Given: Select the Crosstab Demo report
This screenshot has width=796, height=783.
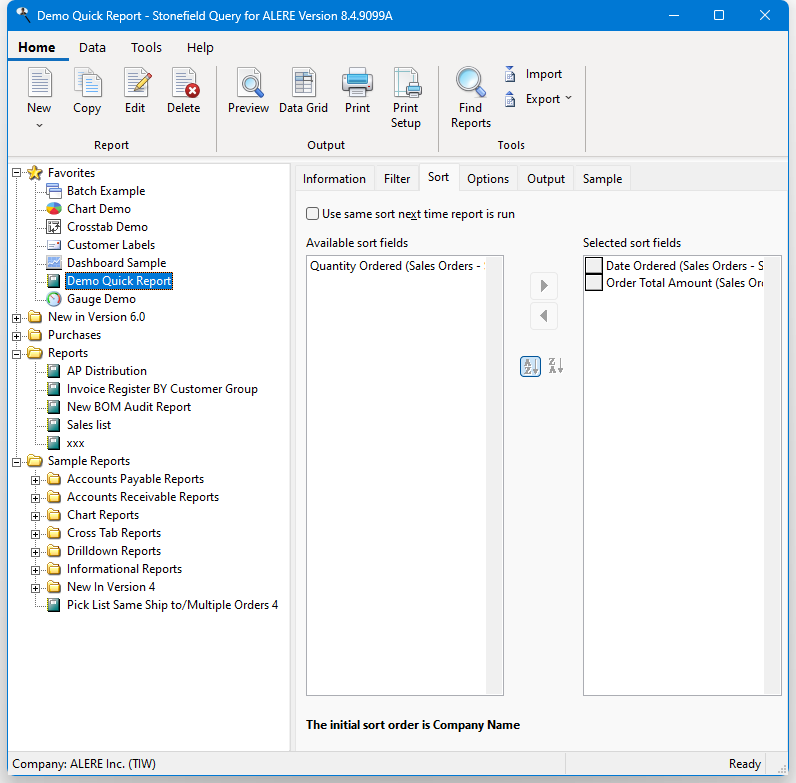Looking at the screenshot, I should coord(107,226).
